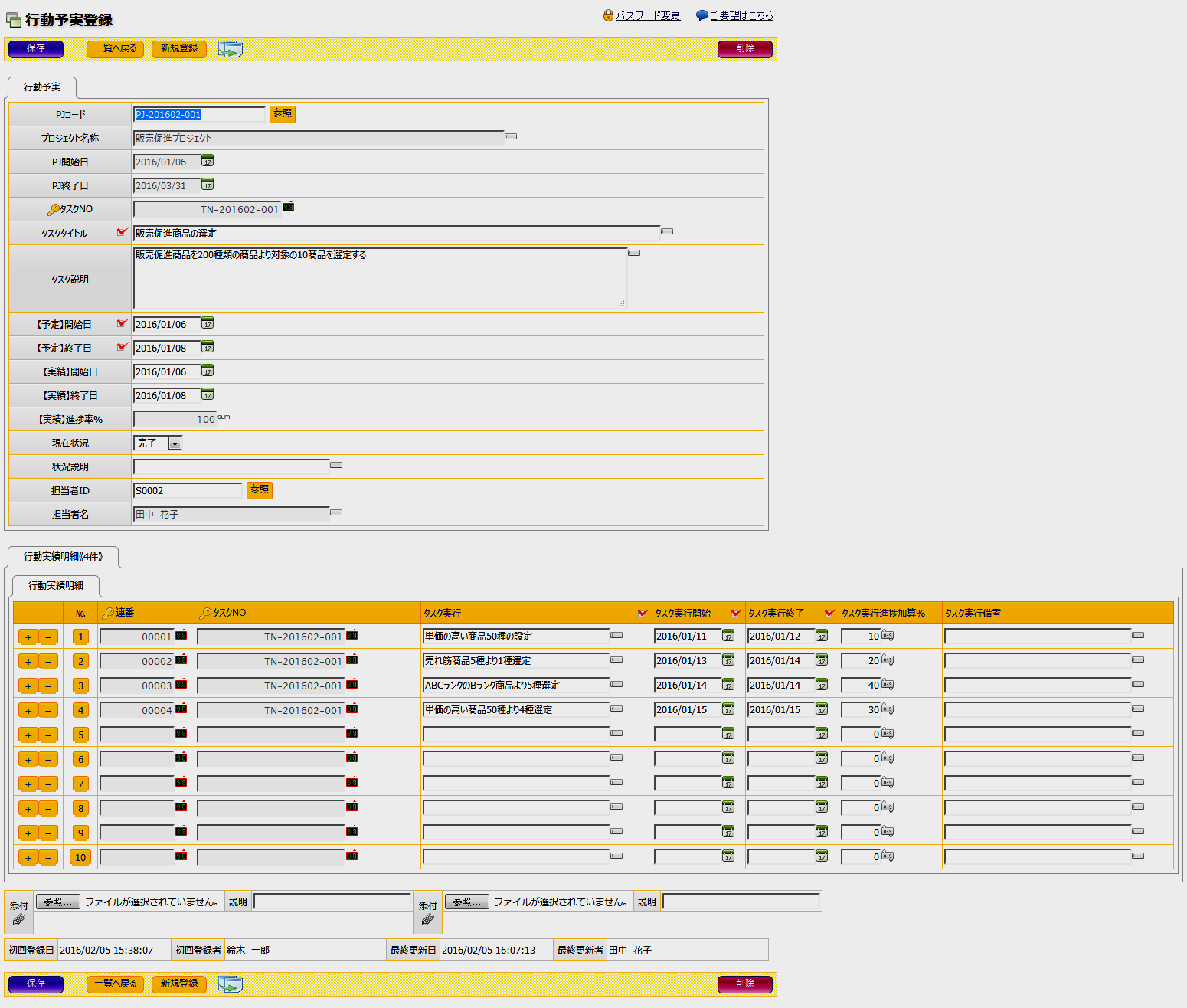
Task: Expand row 2 タスク実行 text field
Action: tap(616, 659)
